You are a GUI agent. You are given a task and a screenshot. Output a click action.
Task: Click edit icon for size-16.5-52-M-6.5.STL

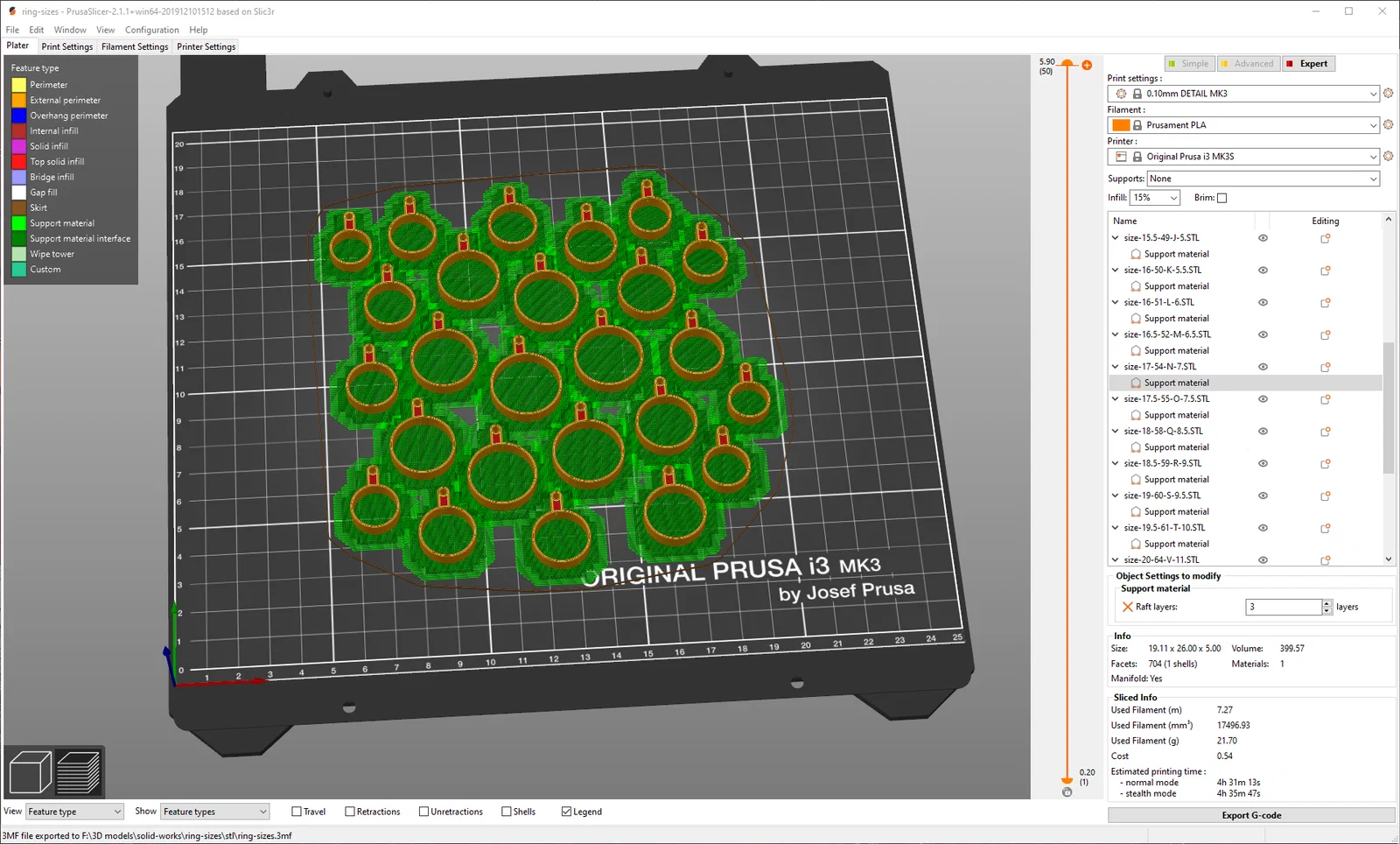click(1326, 334)
